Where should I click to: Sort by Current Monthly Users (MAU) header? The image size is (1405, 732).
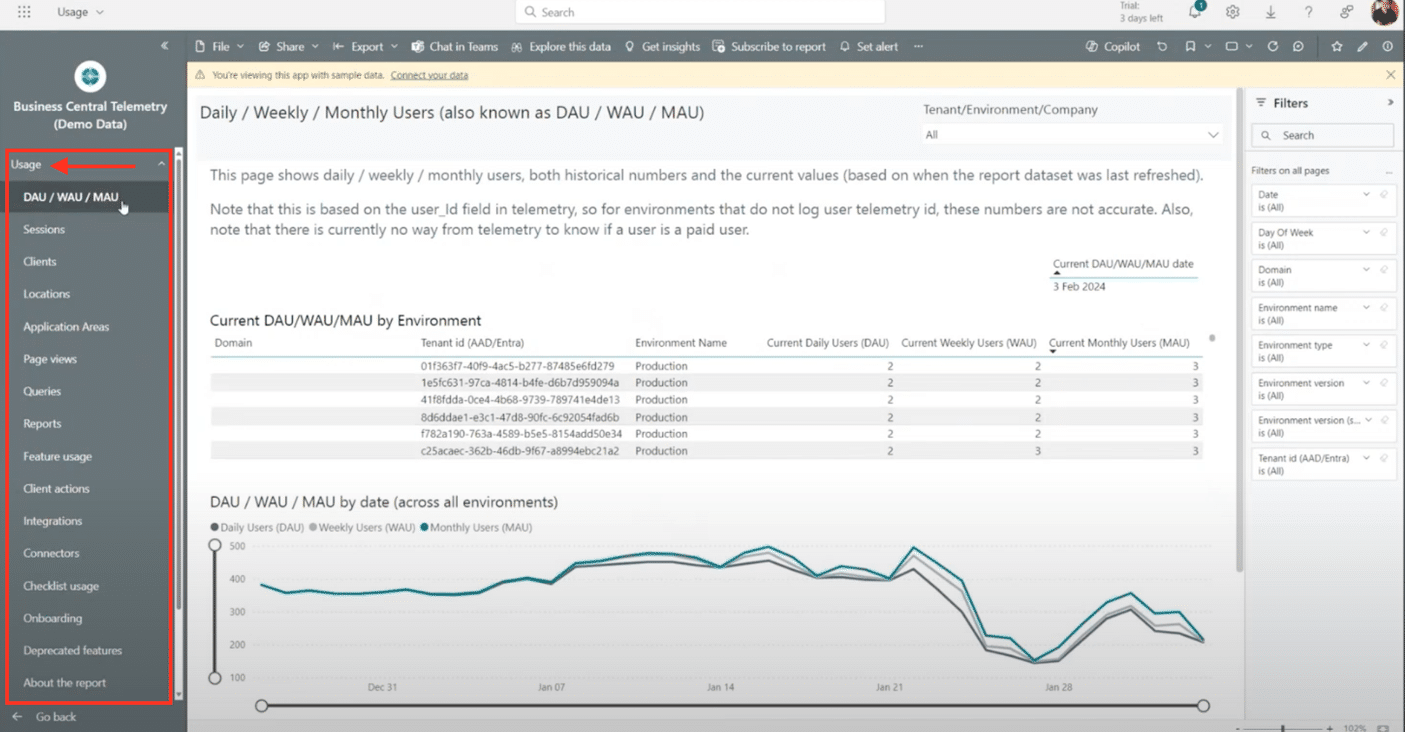pyautogui.click(x=1119, y=343)
